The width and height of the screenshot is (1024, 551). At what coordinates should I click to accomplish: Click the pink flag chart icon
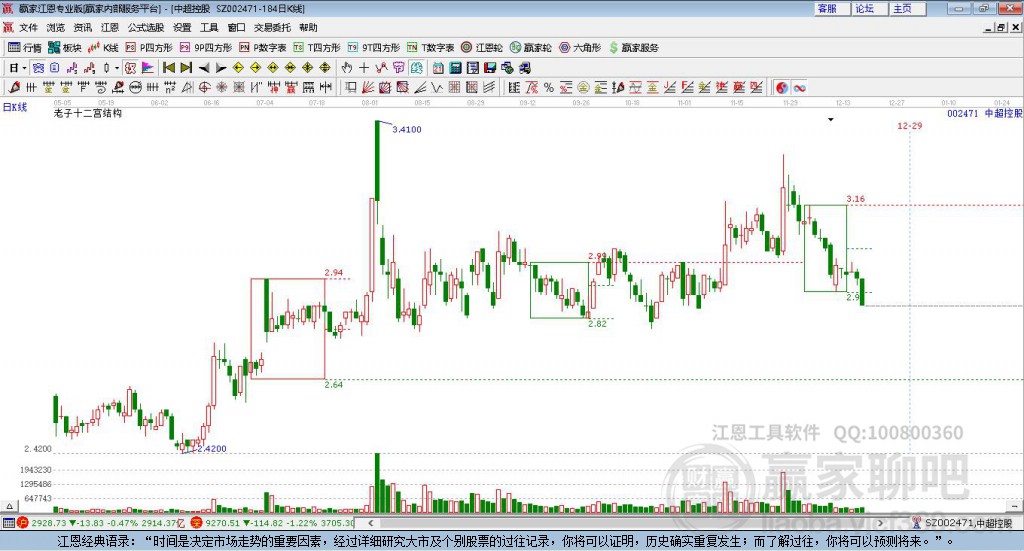click(x=148, y=68)
